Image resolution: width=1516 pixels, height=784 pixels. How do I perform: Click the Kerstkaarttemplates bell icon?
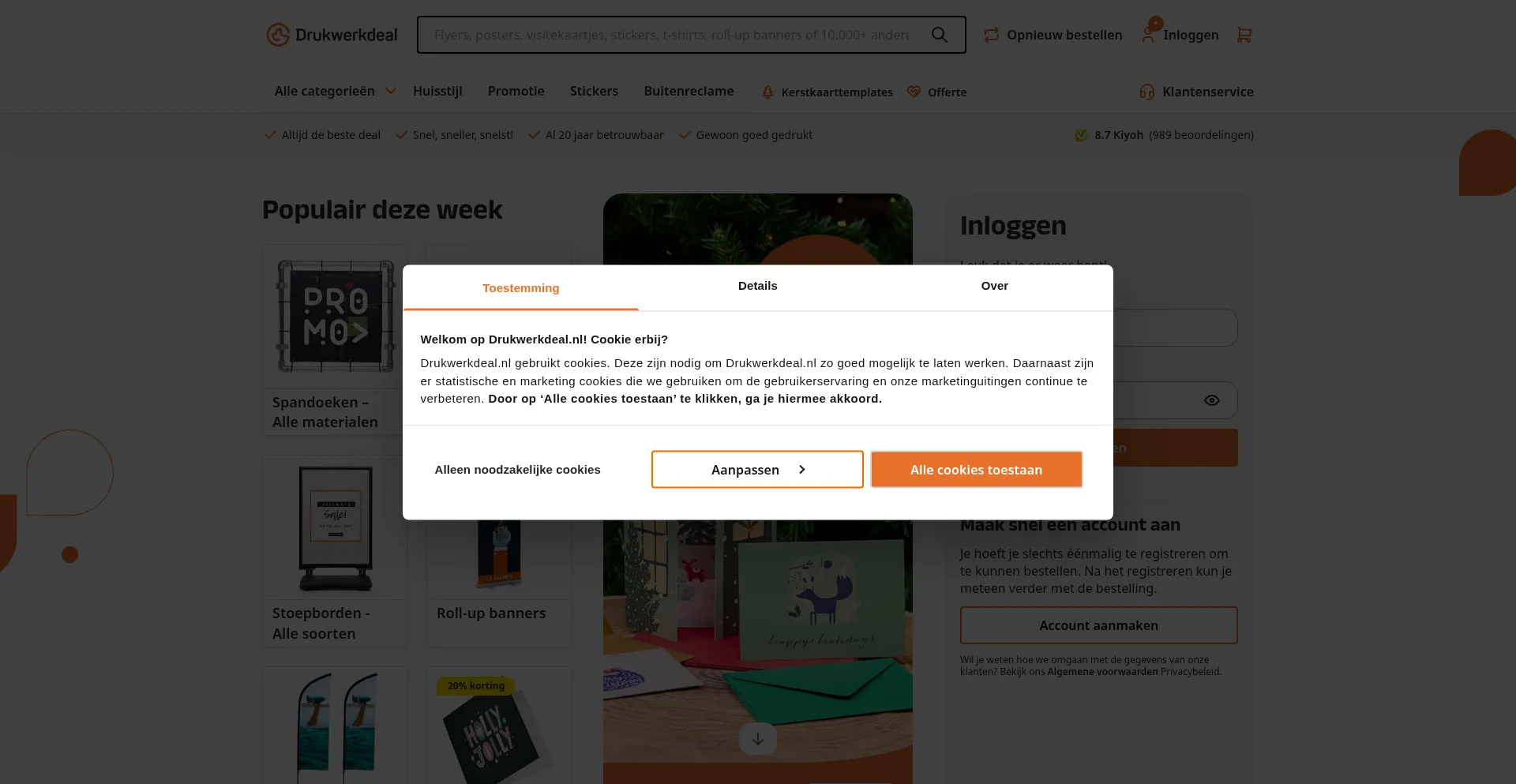[767, 92]
